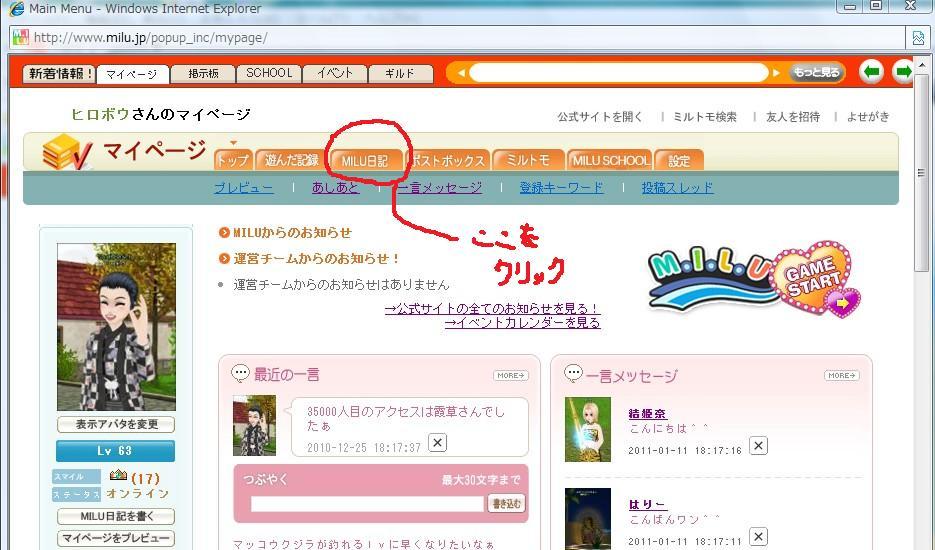Expand MORE for 一言メッセージ section
This screenshot has width=935, height=550.
click(x=841, y=375)
